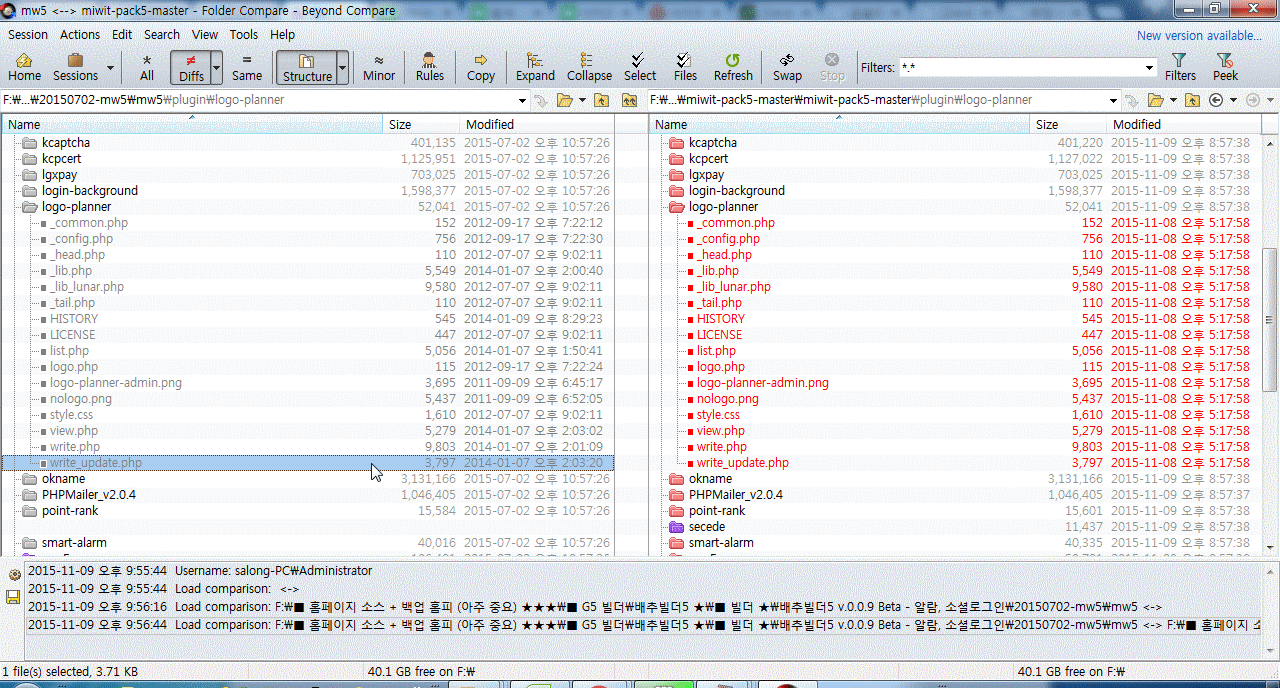Click the Files toolbar icon

(685, 67)
